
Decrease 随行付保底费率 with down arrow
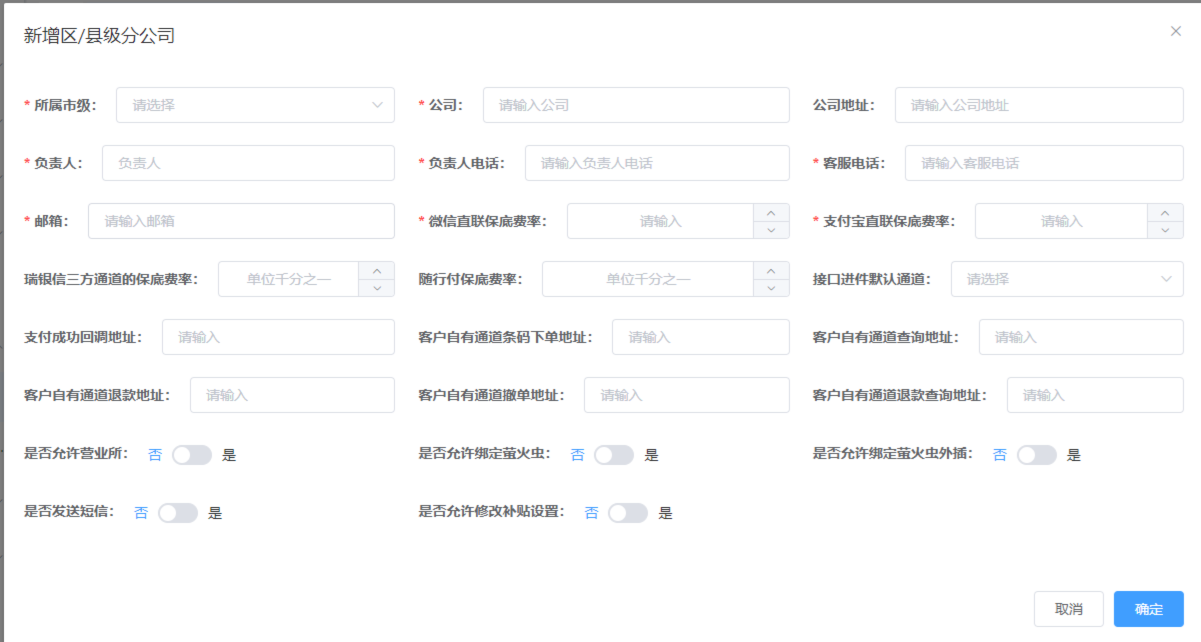coord(770,288)
